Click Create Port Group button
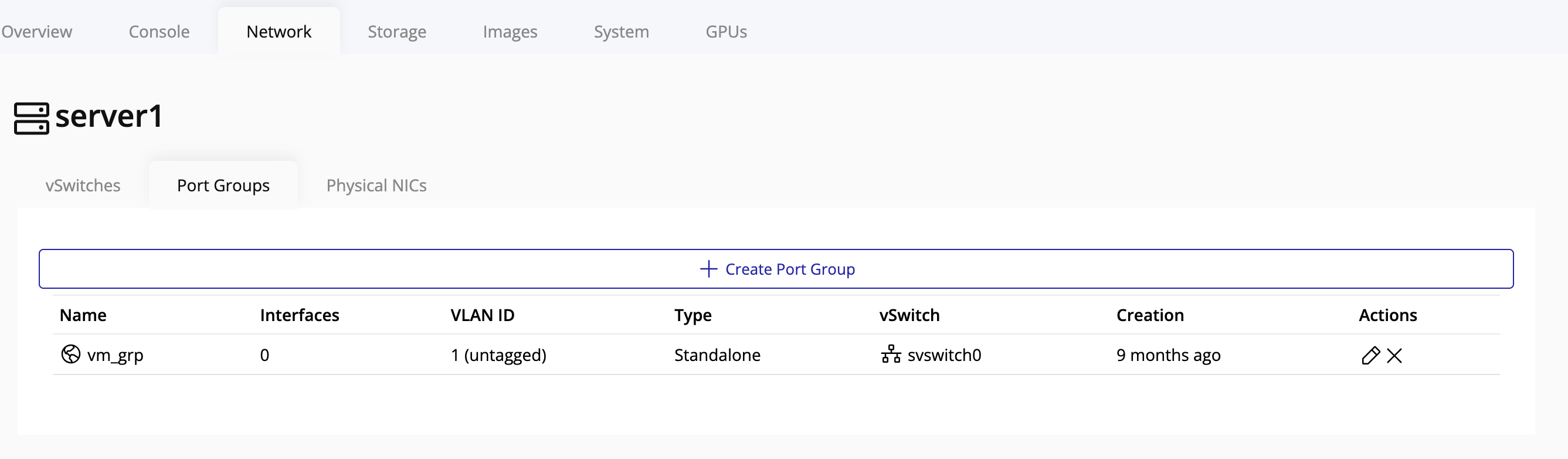The height and width of the screenshot is (459, 1568). point(776,269)
